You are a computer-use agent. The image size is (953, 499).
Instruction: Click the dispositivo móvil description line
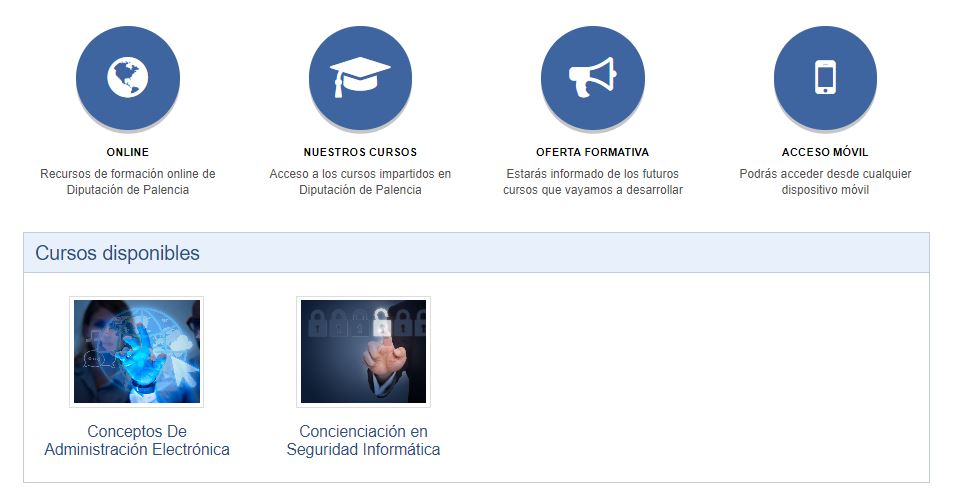[x=825, y=190]
